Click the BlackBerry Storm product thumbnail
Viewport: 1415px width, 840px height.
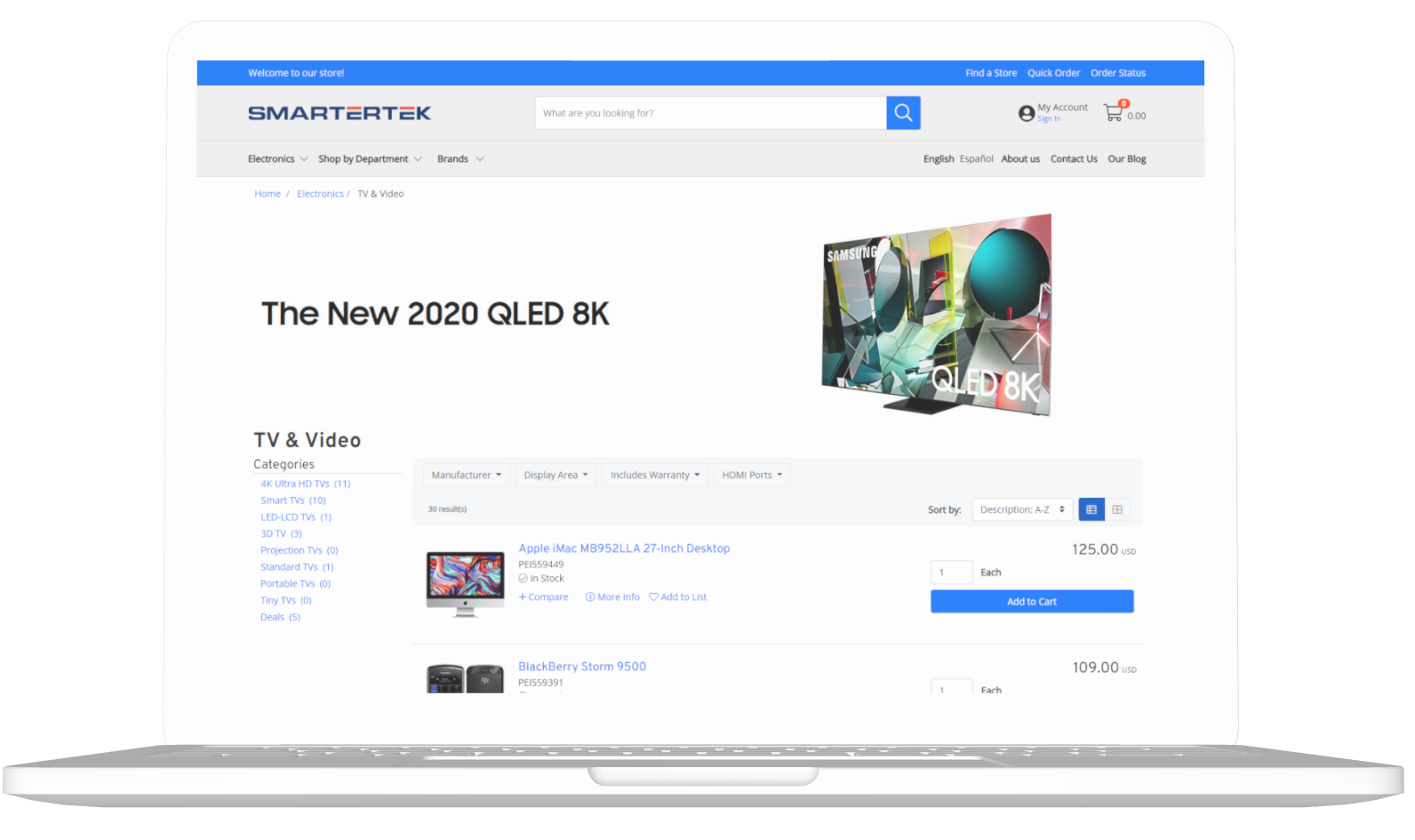point(465,678)
